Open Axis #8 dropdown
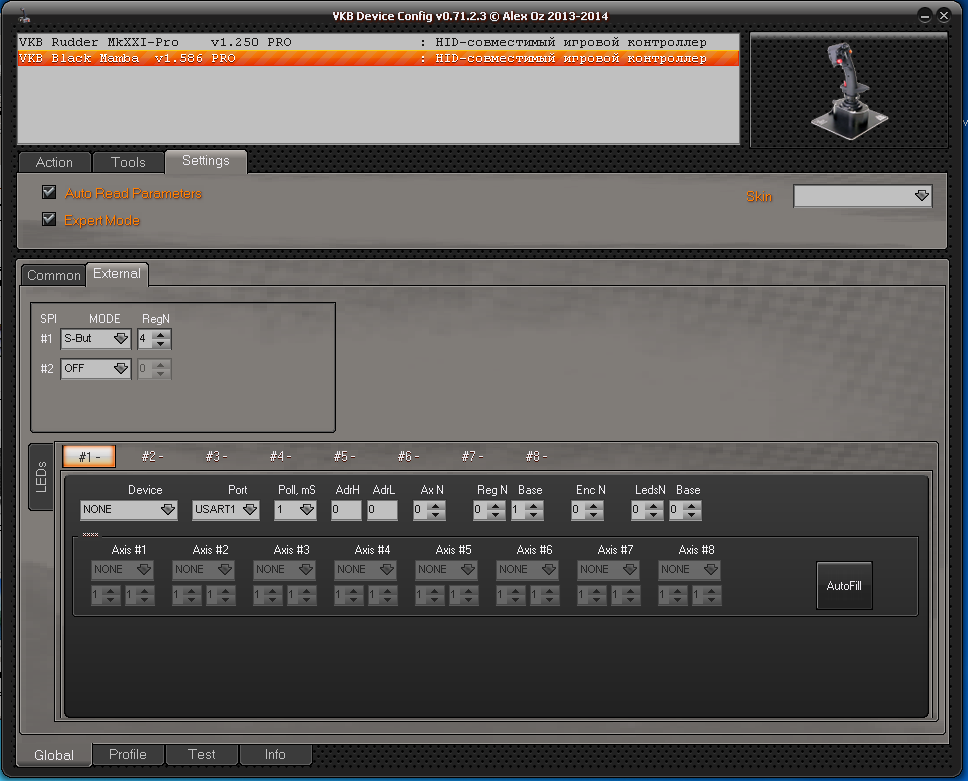The image size is (968, 781). coord(690,570)
